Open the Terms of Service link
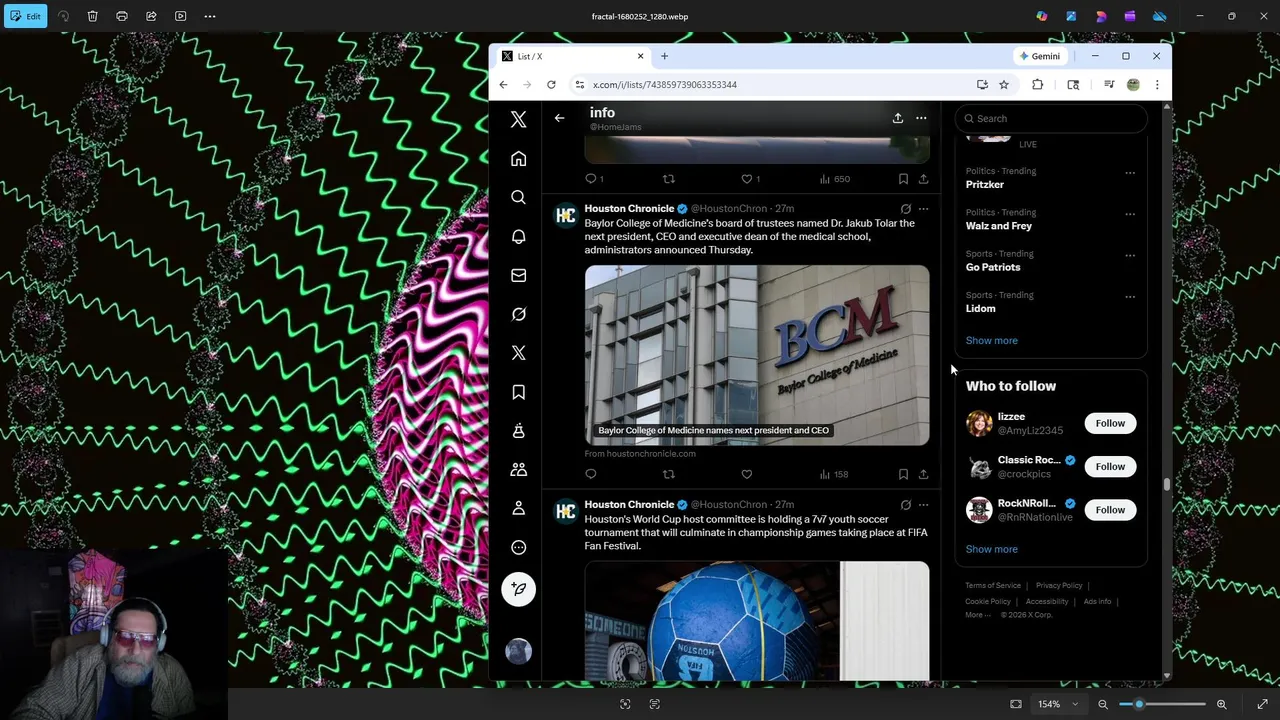 pos(993,585)
